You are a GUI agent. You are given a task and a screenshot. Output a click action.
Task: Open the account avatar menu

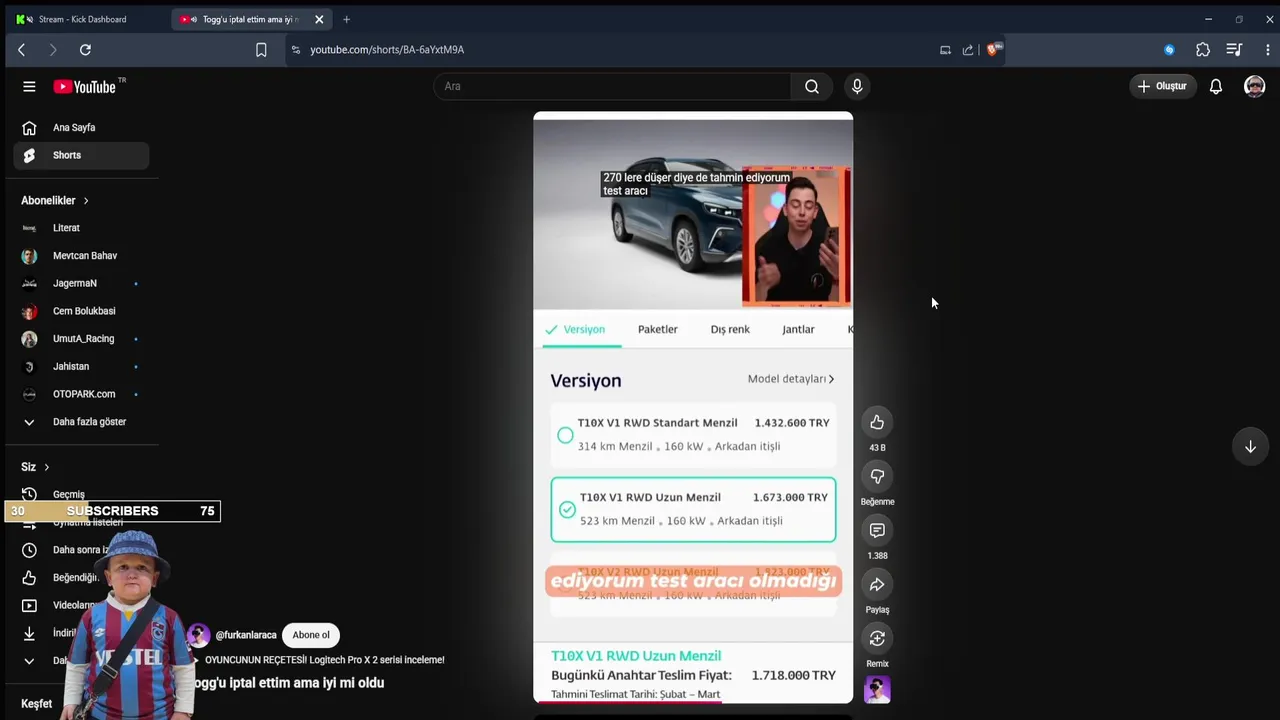tap(1254, 87)
